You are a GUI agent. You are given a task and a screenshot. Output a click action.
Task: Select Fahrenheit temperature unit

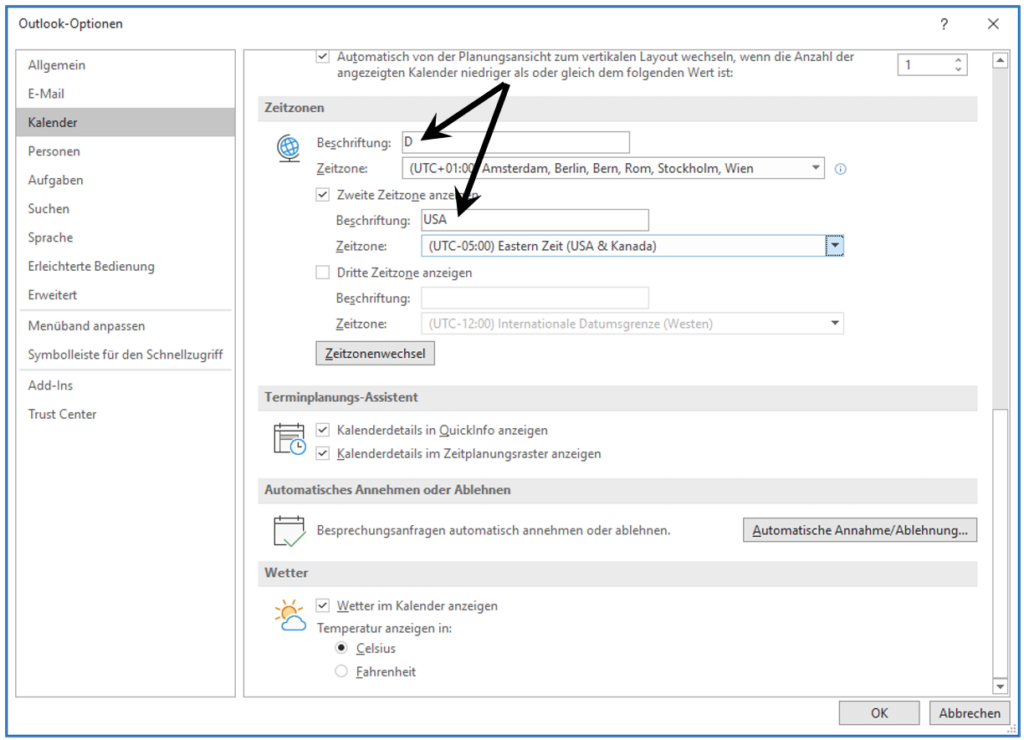point(341,671)
